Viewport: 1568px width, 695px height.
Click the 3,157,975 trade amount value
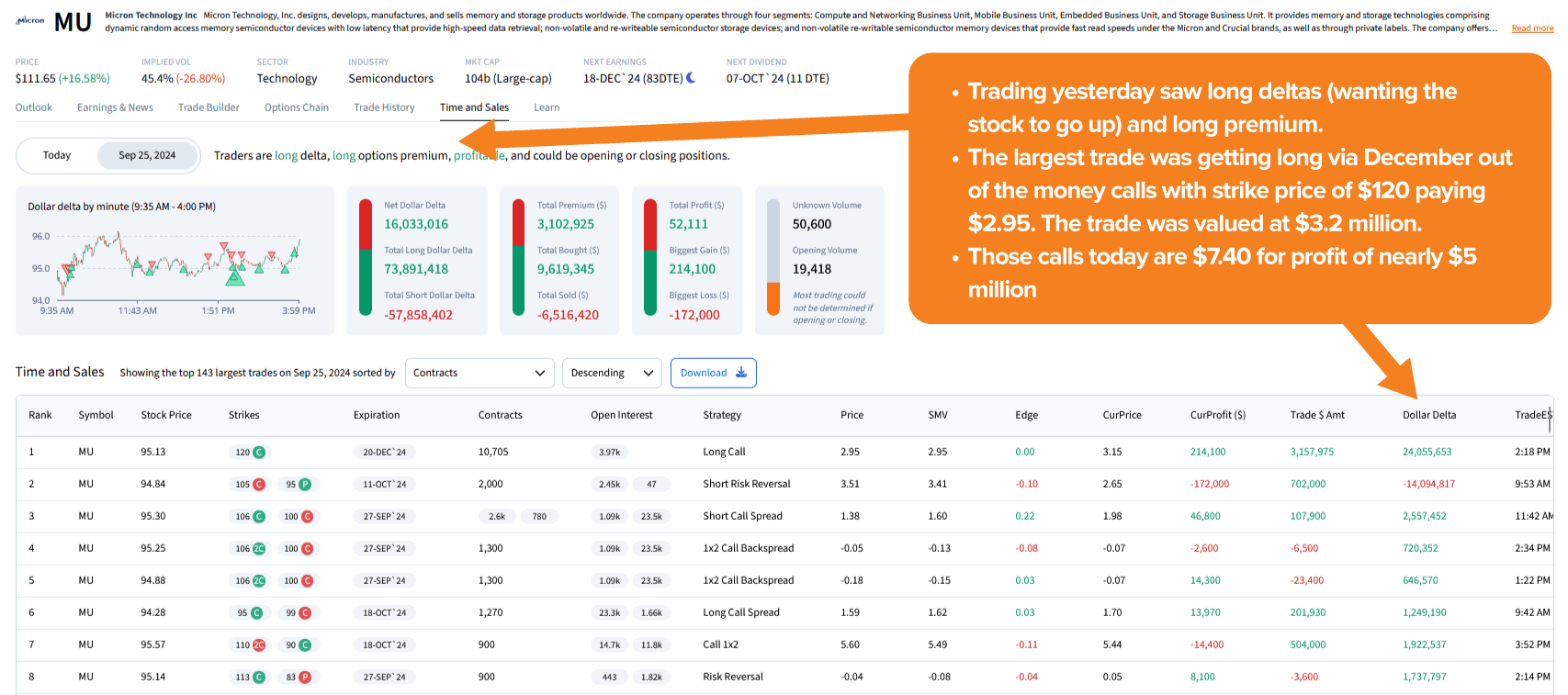pos(1313,452)
